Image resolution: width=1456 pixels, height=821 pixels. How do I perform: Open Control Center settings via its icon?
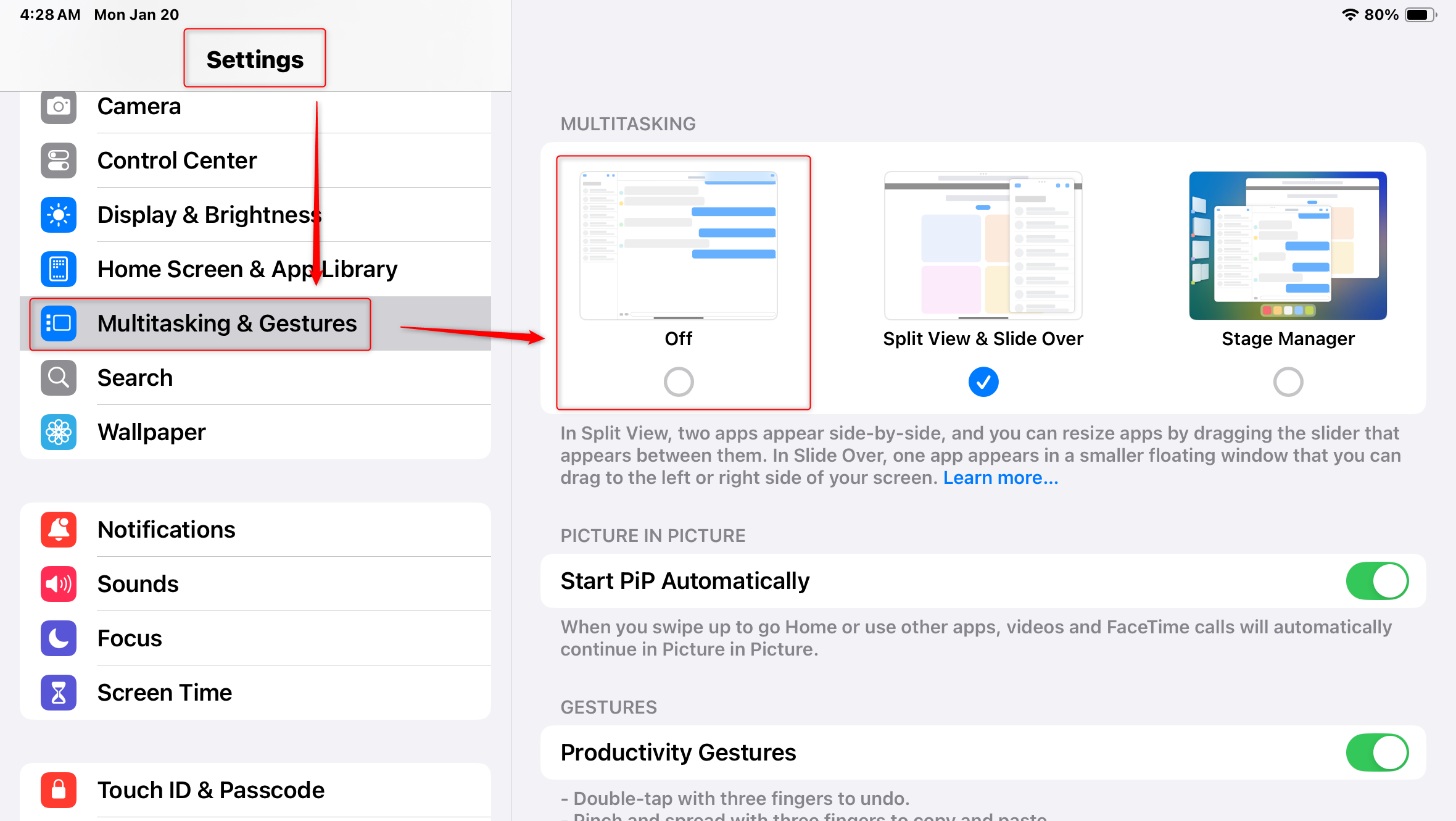tap(58, 160)
